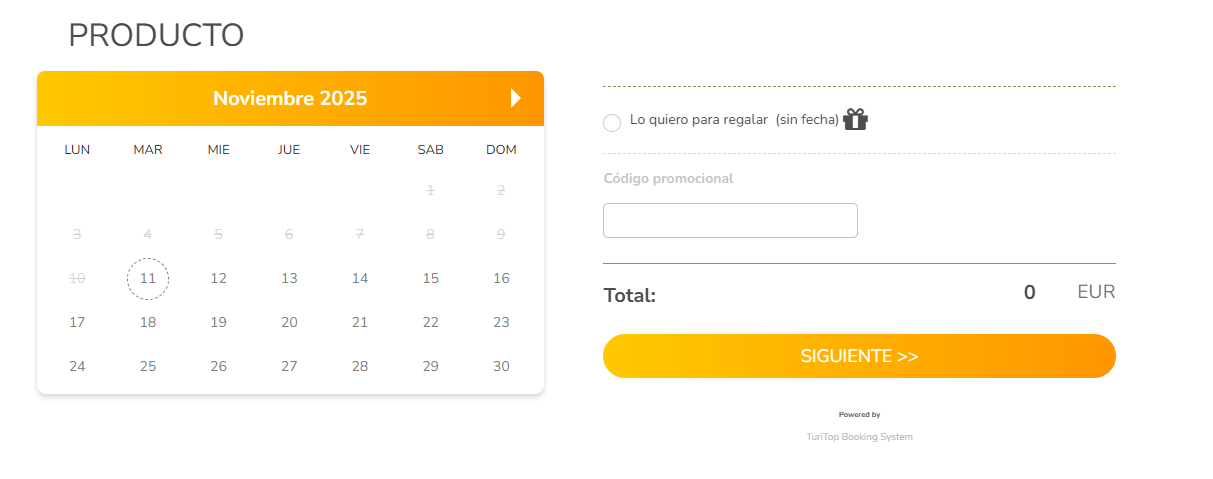The height and width of the screenshot is (479, 1213).
Task: Select Friday the 14th
Action: click(x=360, y=278)
